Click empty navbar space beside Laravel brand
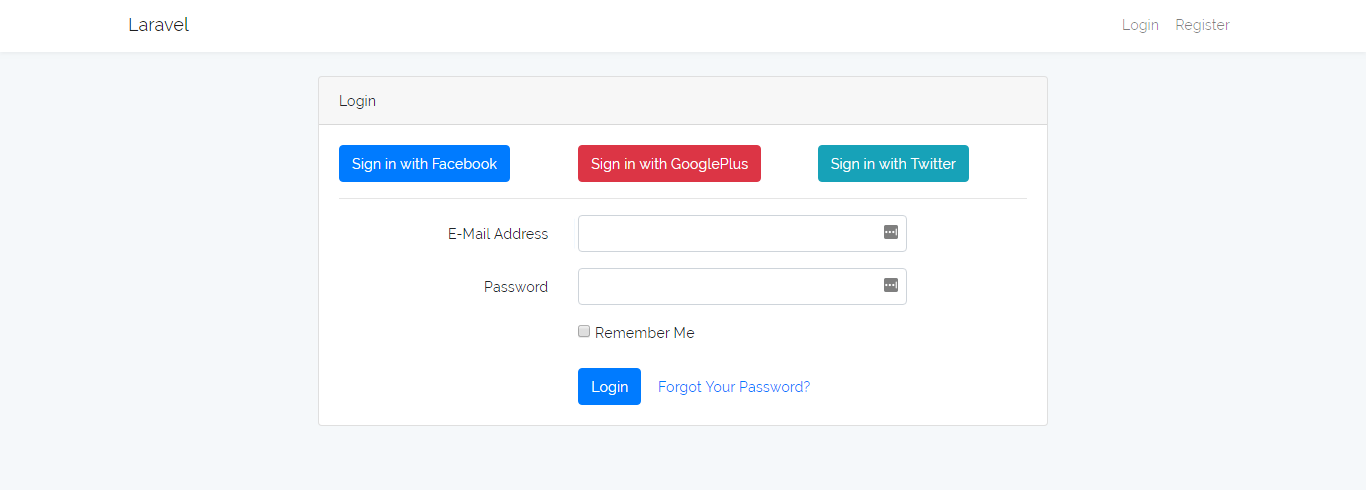Viewport: 1366px width, 490px height. coord(650,25)
